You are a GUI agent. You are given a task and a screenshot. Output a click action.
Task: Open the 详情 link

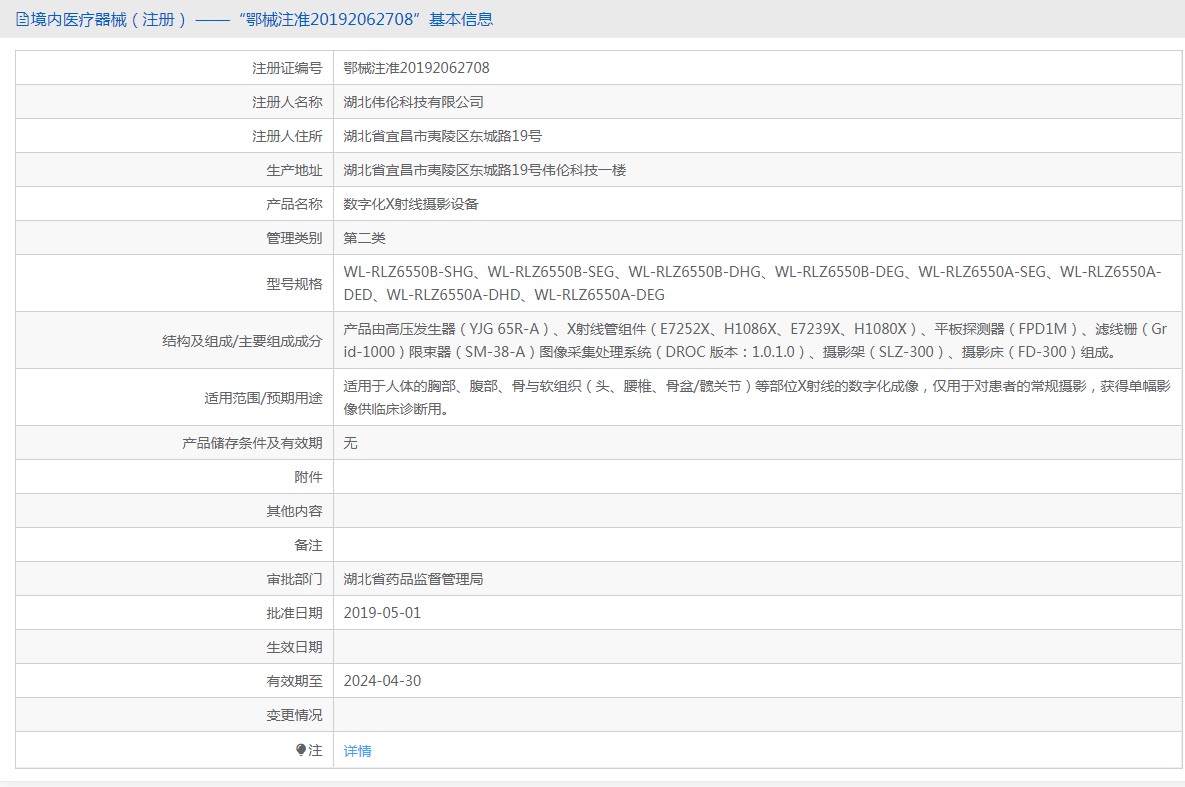tap(357, 751)
